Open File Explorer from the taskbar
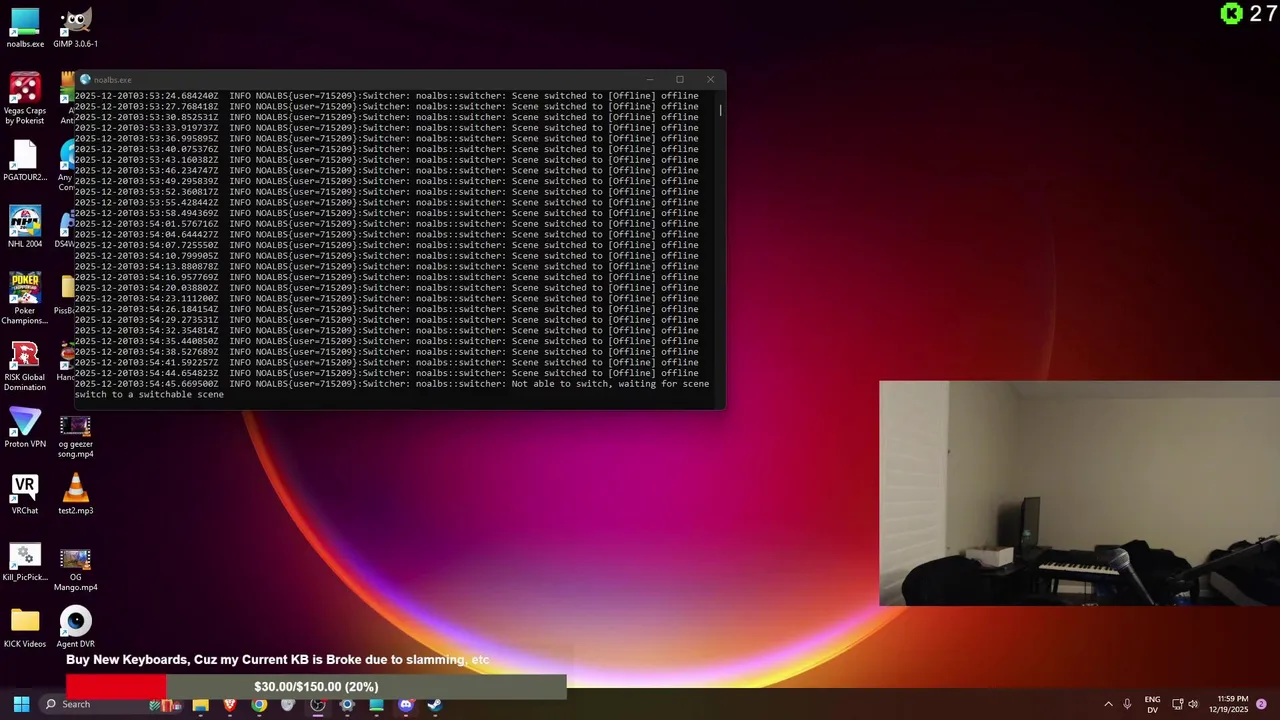 [x=200, y=704]
